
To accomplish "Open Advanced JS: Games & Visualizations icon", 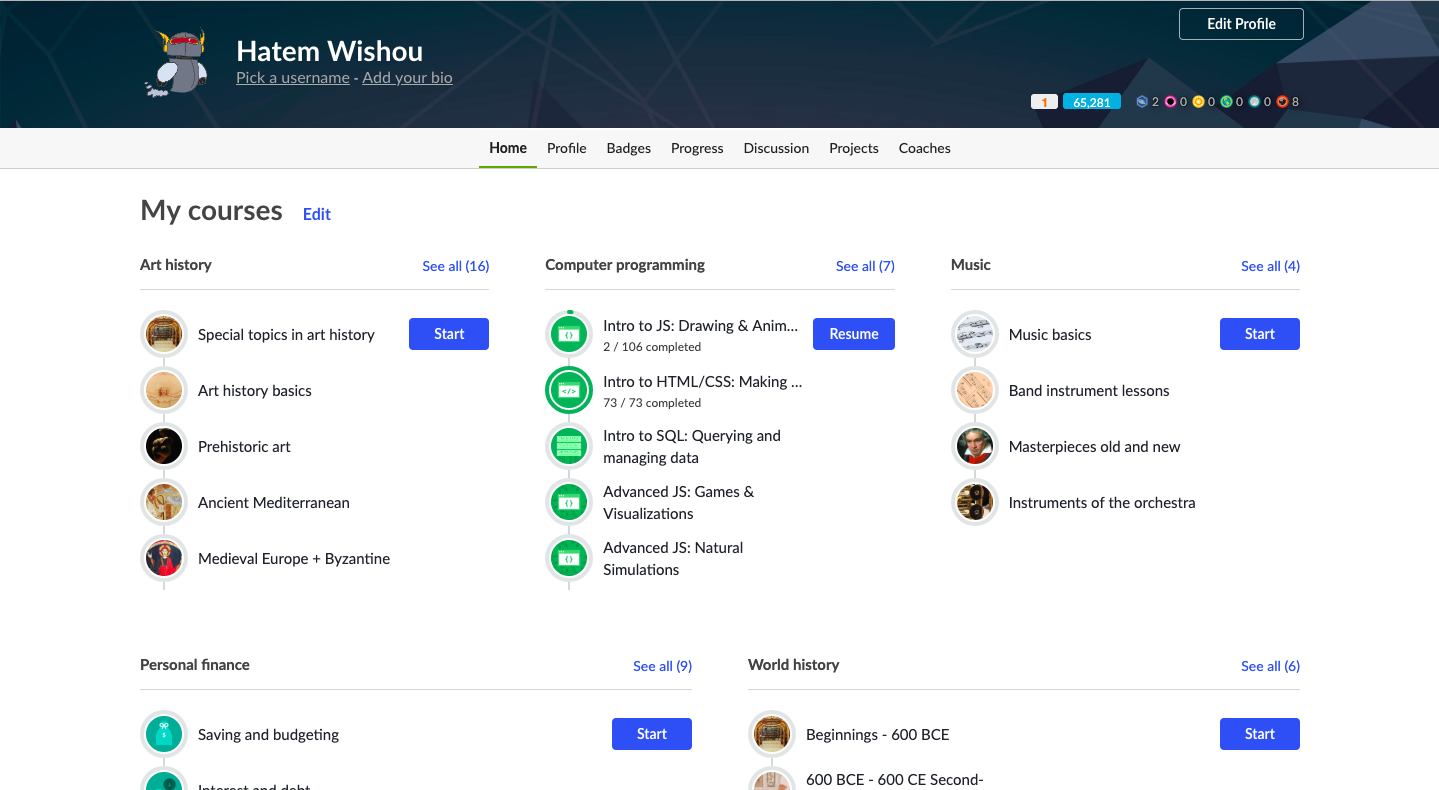I will tap(569, 502).
